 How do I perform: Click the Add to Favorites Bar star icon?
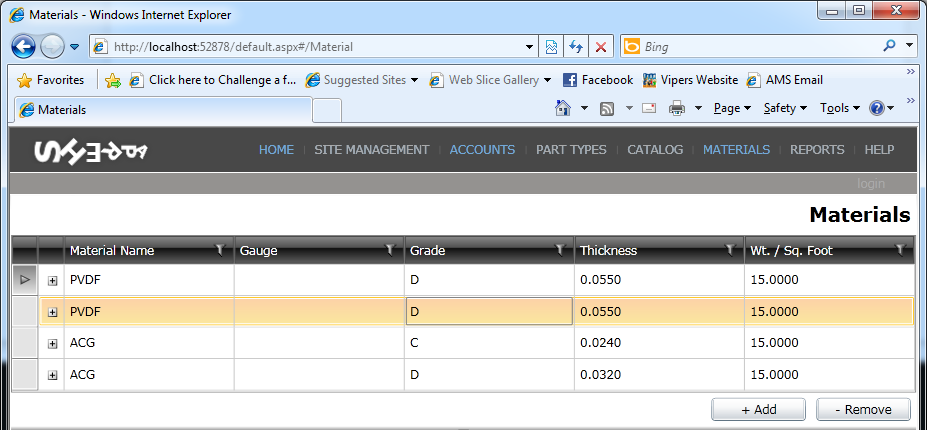[x=112, y=80]
